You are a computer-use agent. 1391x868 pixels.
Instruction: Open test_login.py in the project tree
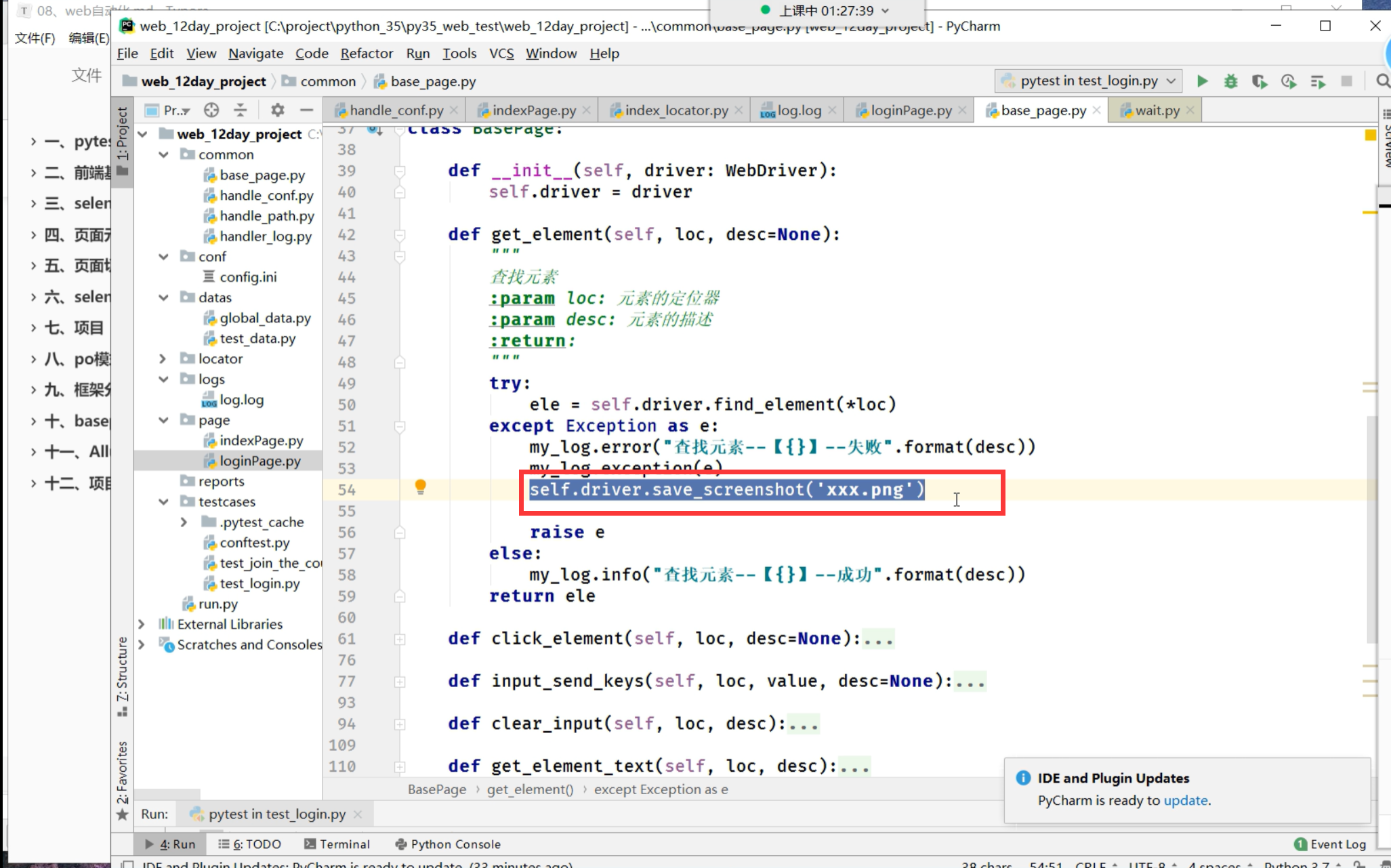tap(259, 583)
